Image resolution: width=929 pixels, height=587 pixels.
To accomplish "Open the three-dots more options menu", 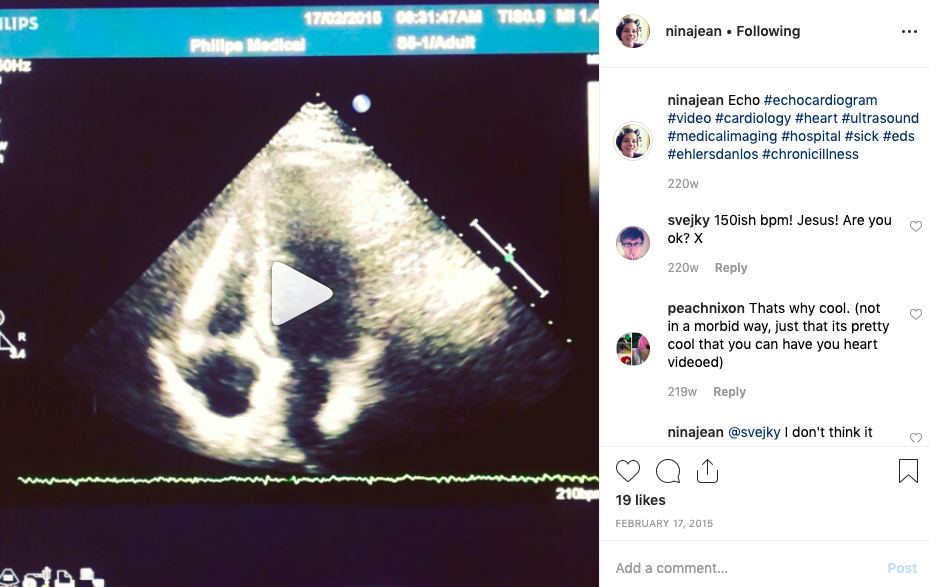I will tap(909, 31).
